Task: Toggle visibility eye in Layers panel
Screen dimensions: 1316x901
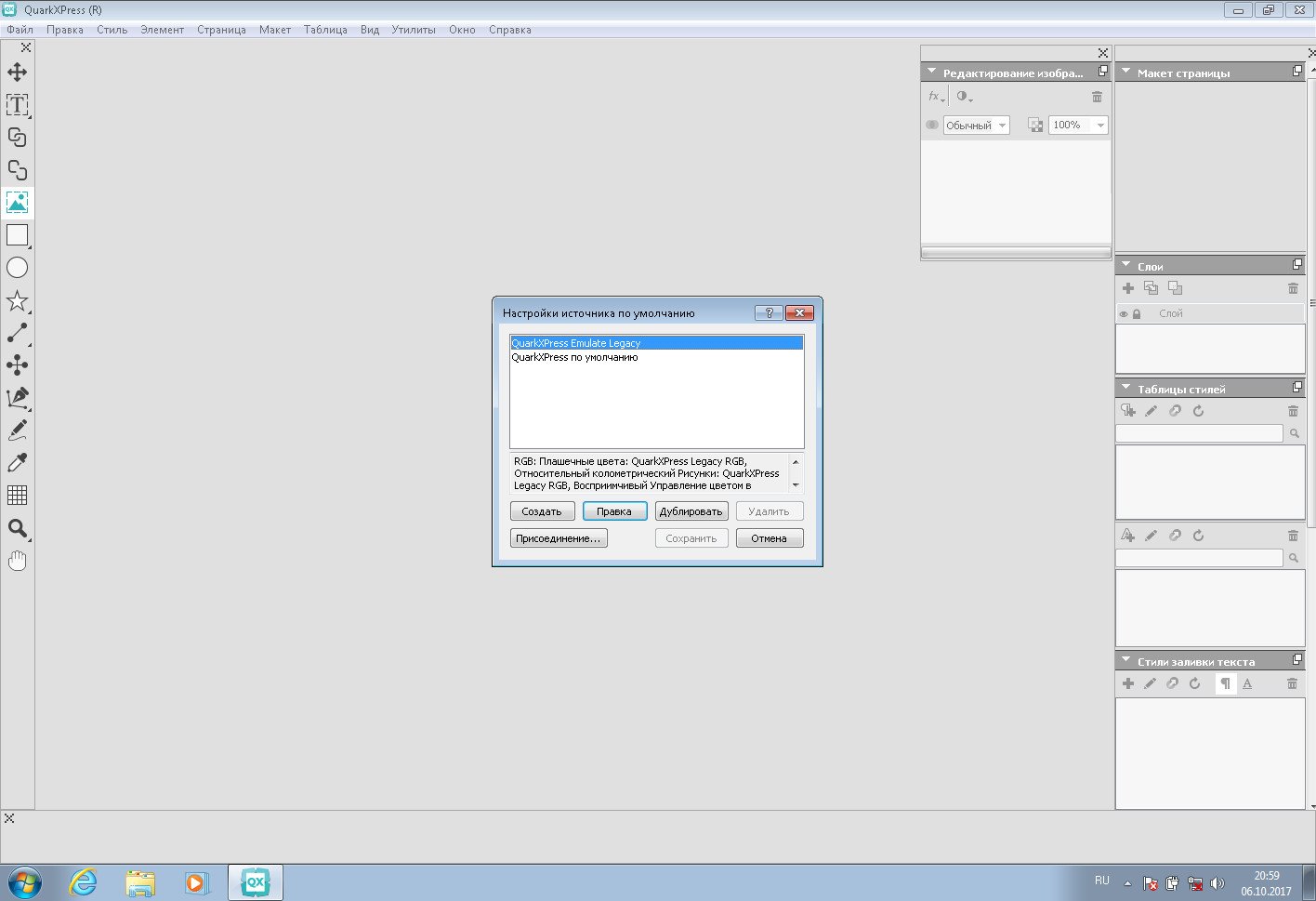Action: (x=1123, y=314)
